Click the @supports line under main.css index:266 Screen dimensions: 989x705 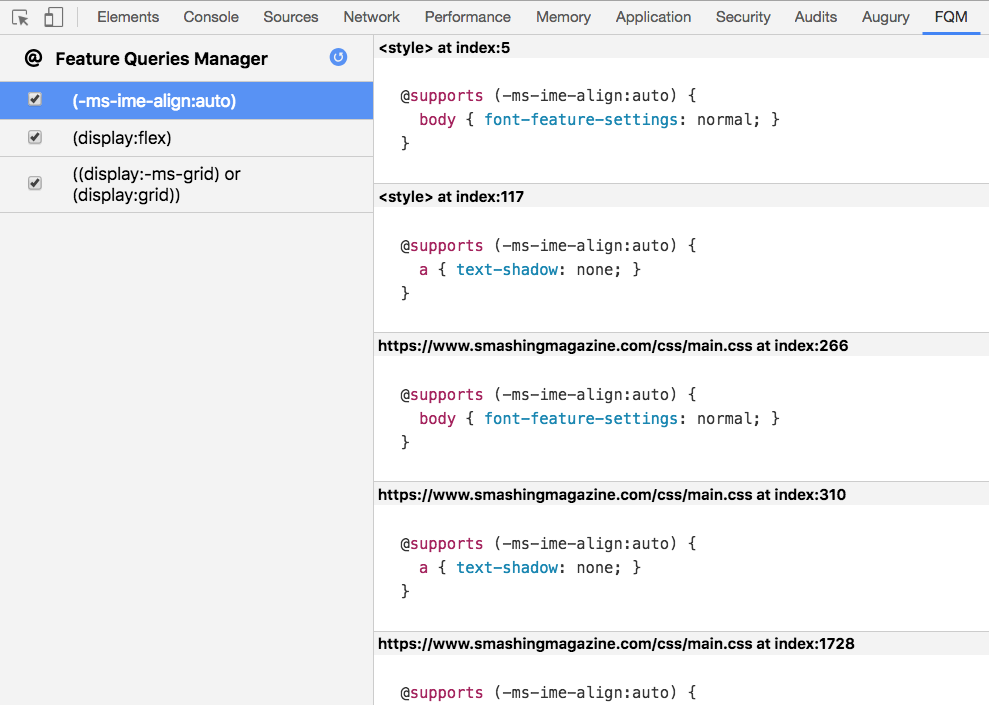coord(548,395)
